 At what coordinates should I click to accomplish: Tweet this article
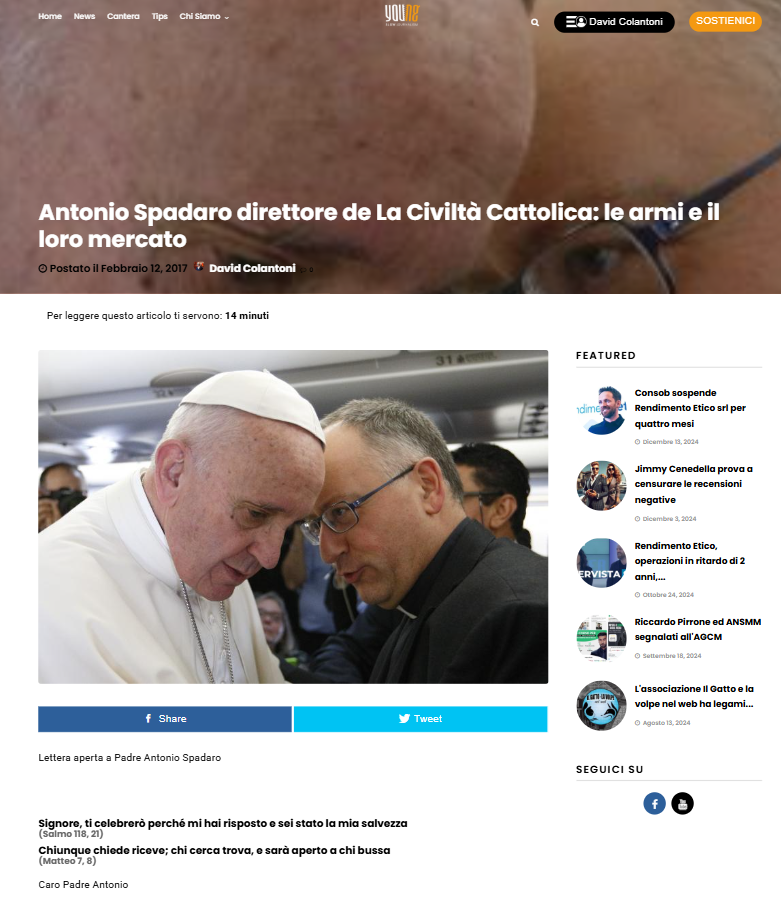[x=420, y=719]
